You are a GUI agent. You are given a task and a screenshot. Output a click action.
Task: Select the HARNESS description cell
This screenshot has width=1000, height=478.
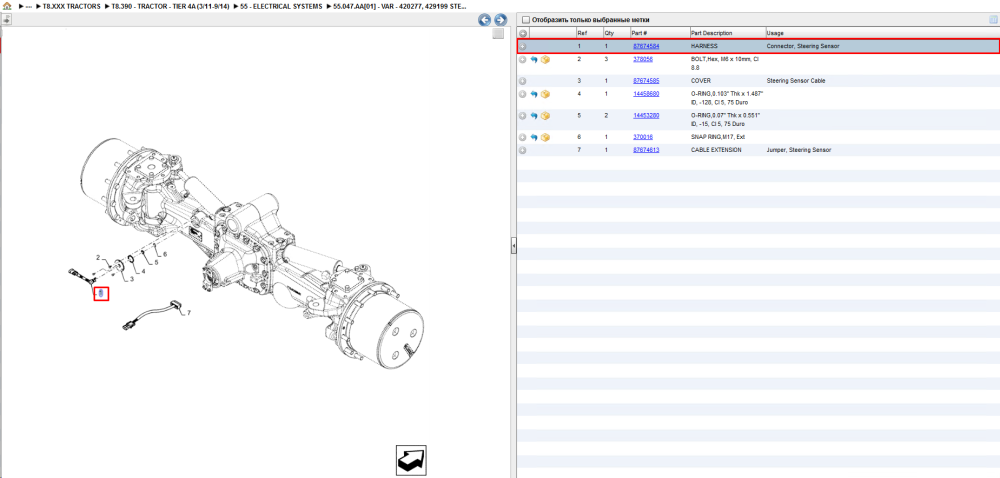pos(704,47)
